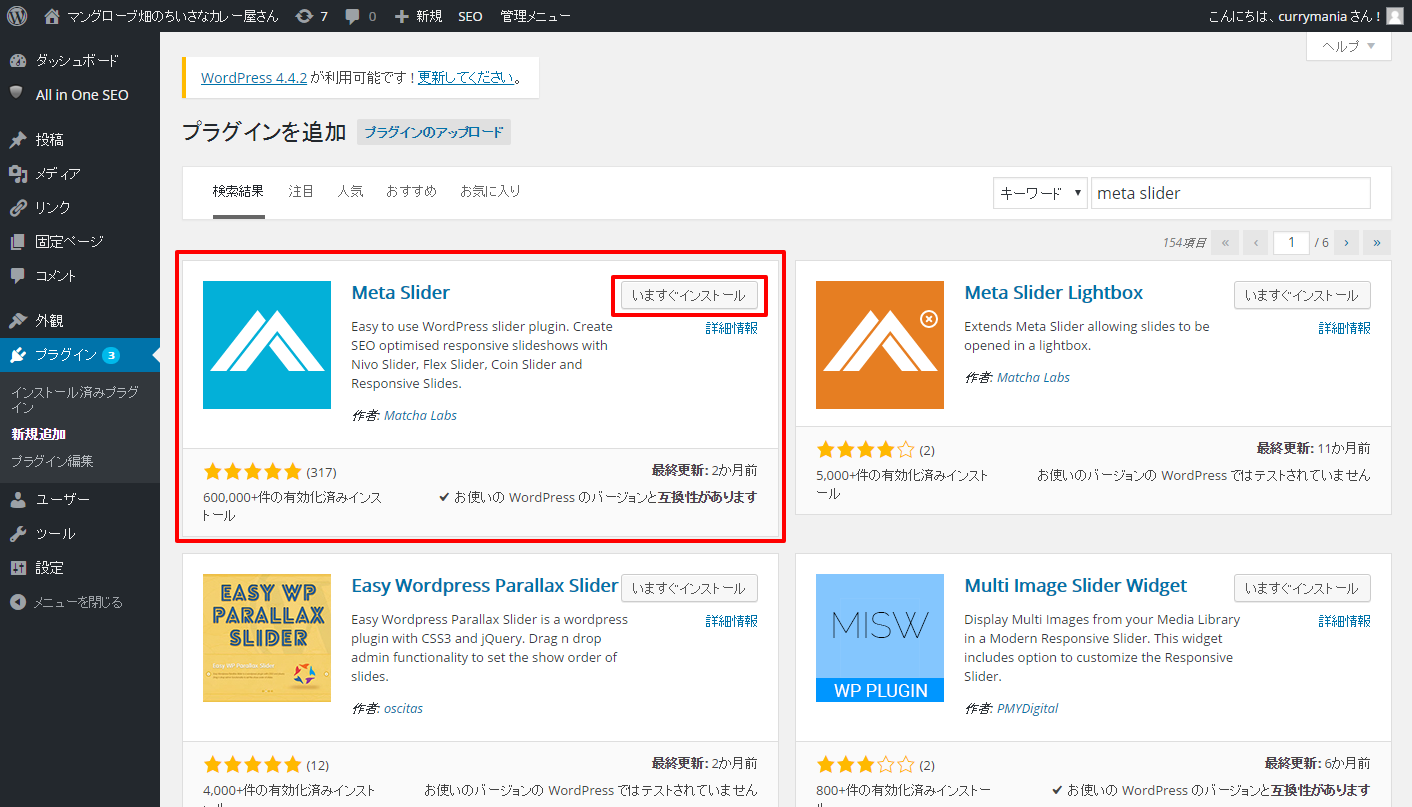The width and height of the screenshot is (1412, 807).
Task: Click こんにちは、currymania さん account menu
Action: [1306, 16]
